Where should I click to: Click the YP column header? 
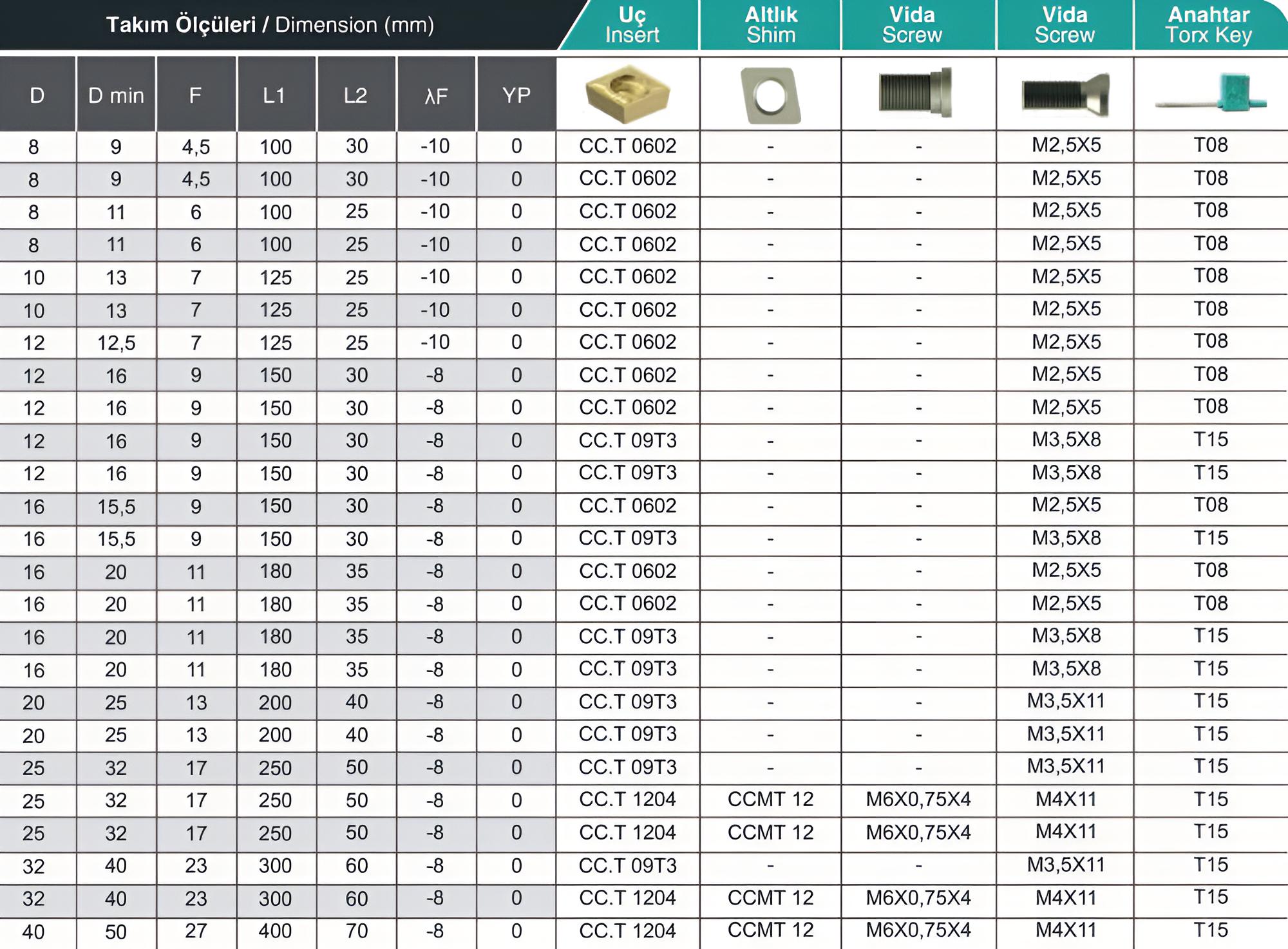pos(516,95)
